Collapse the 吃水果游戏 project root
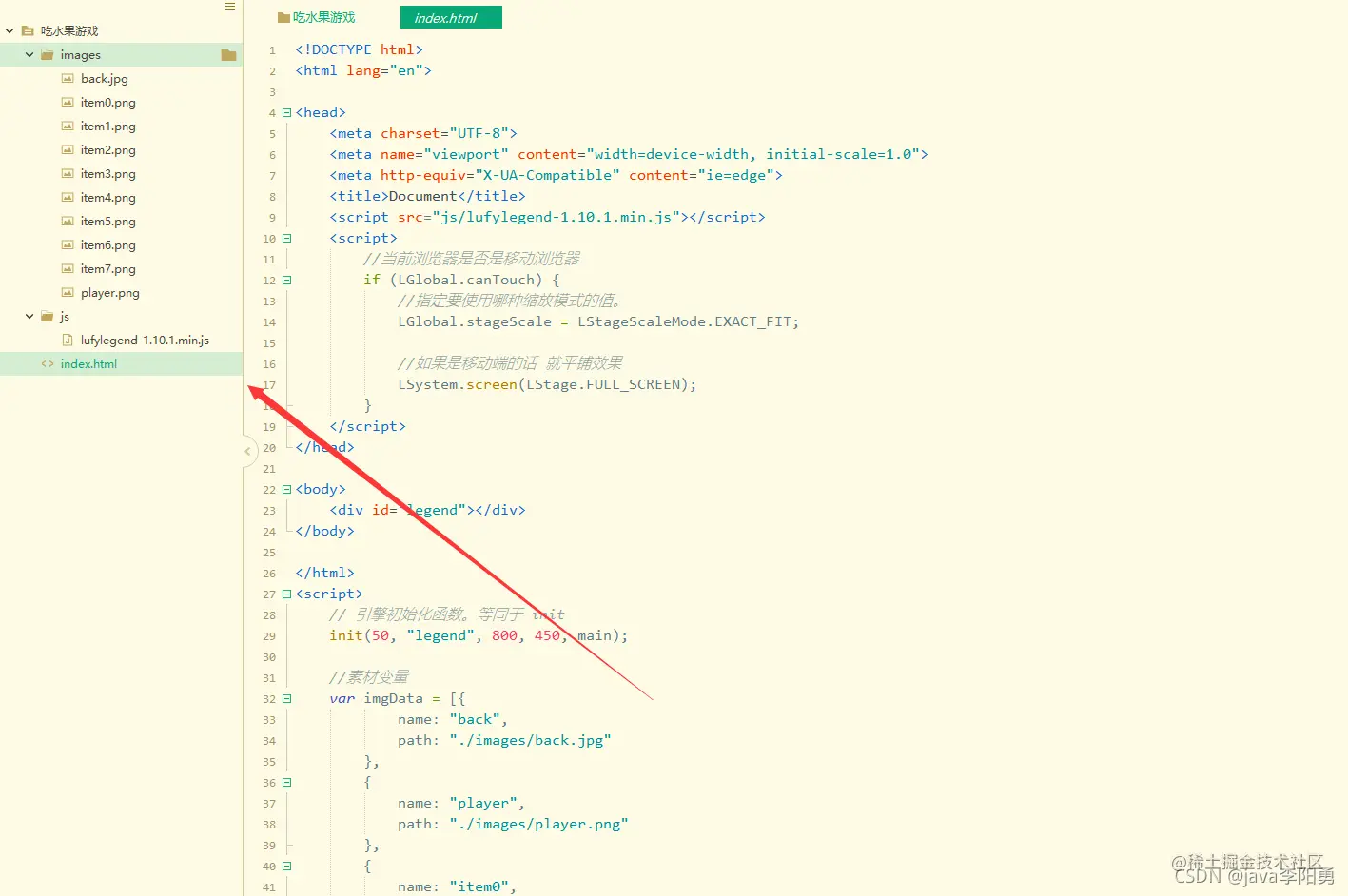Viewport: 1348px width, 896px height. pos(10,31)
